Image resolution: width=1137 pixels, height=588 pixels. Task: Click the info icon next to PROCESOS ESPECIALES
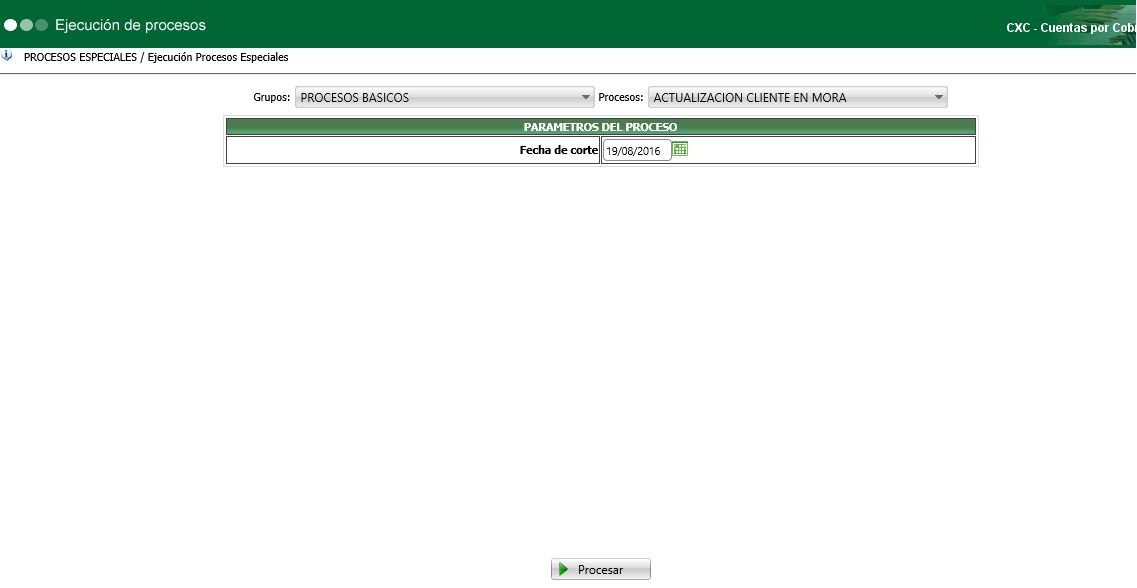[x=7, y=56]
